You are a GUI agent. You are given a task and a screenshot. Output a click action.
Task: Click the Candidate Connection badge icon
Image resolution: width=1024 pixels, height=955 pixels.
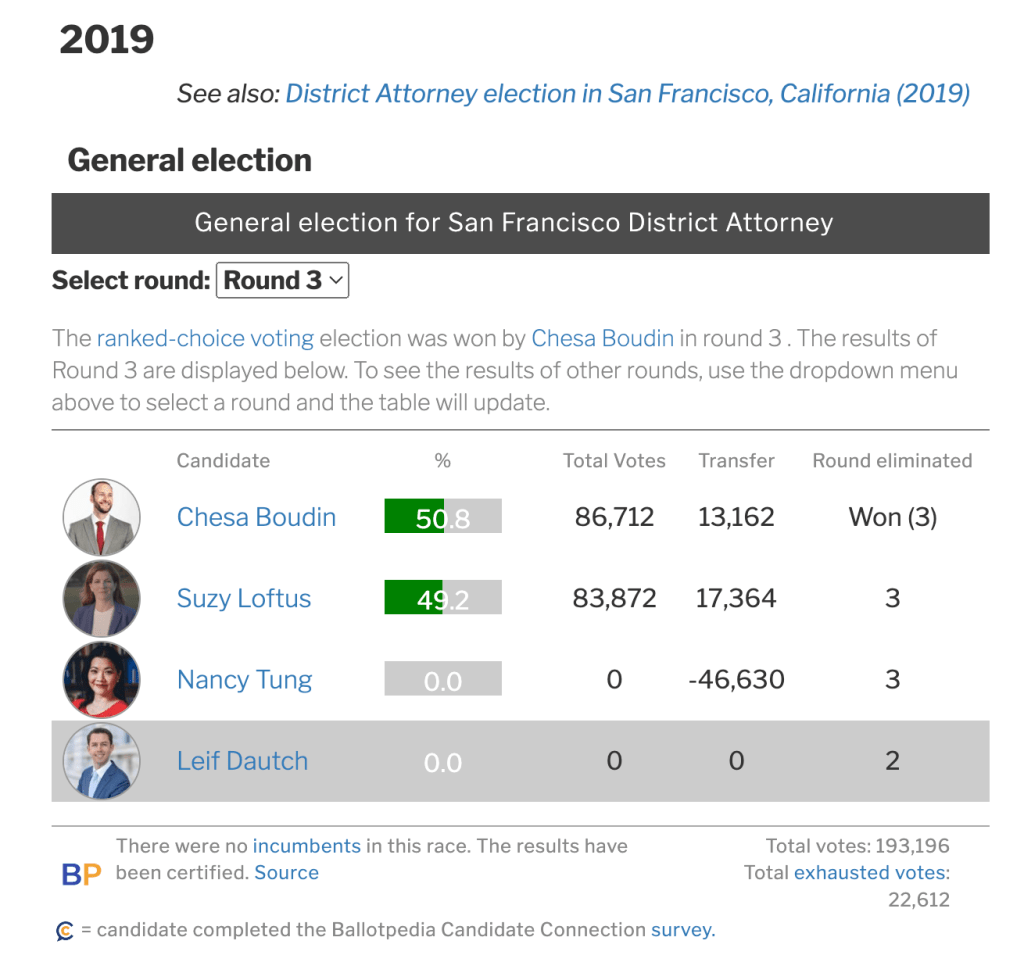65,931
